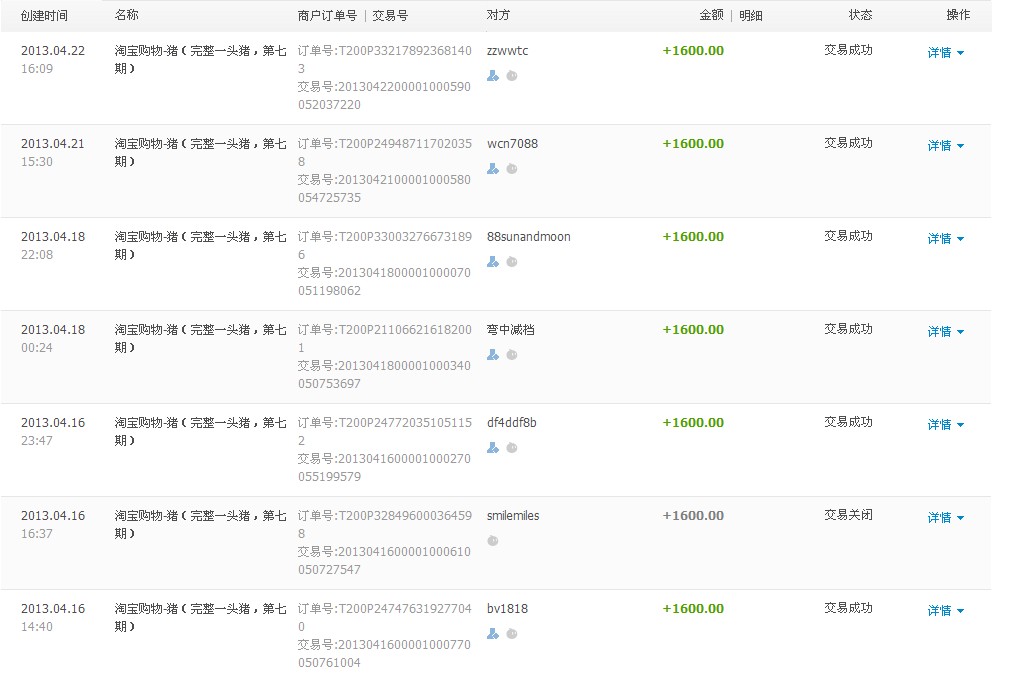1016x682 pixels.
Task: Select 交易号 in the table header
Action: coord(389,16)
